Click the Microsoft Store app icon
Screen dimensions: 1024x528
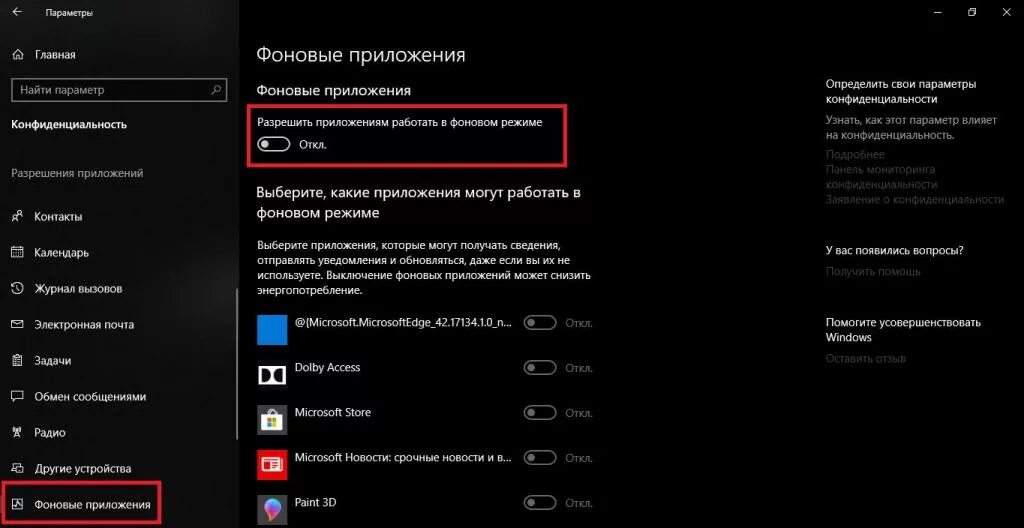(272, 420)
